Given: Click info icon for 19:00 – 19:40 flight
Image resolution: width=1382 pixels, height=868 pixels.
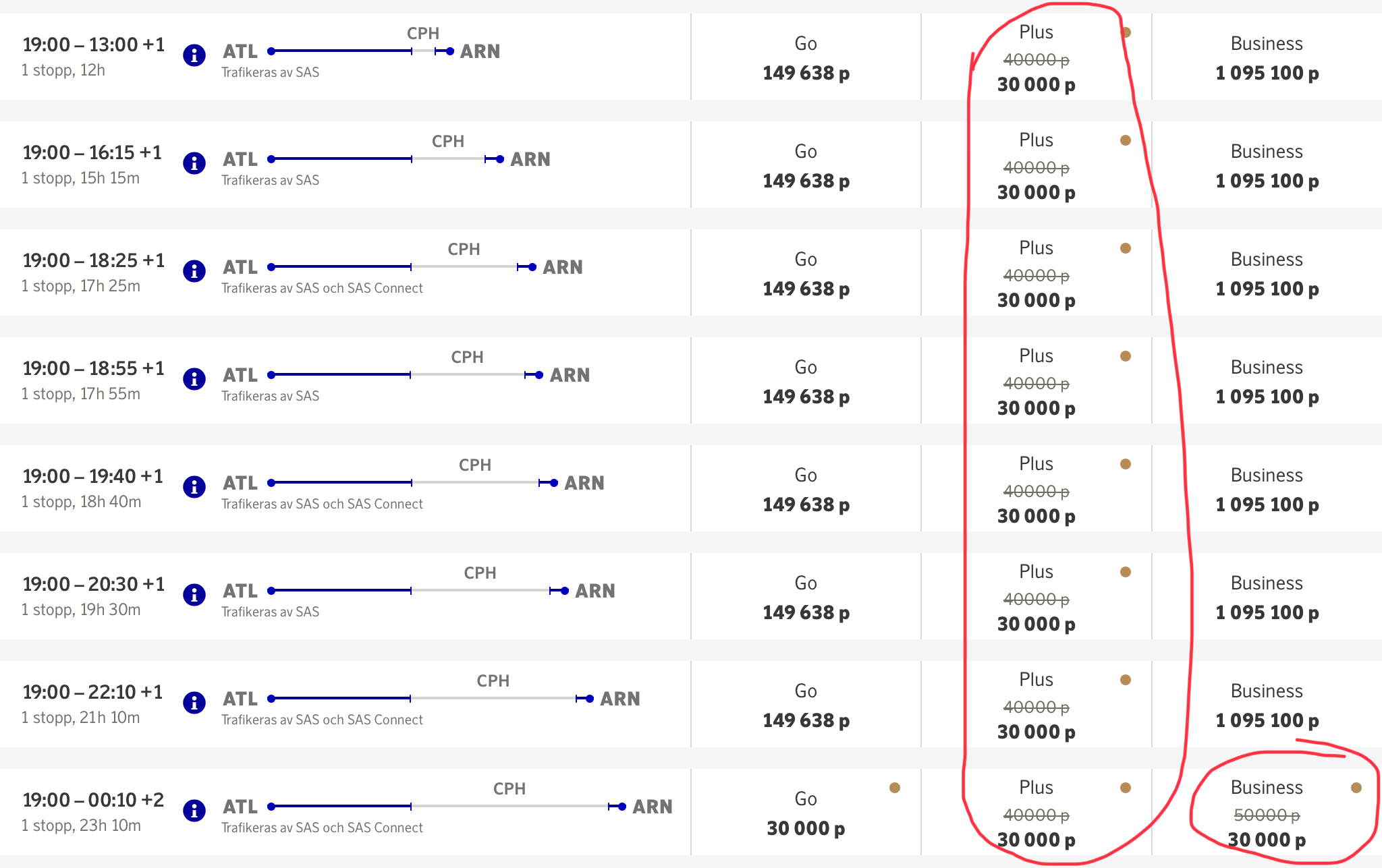Looking at the screenshot, I should point(194,486).
